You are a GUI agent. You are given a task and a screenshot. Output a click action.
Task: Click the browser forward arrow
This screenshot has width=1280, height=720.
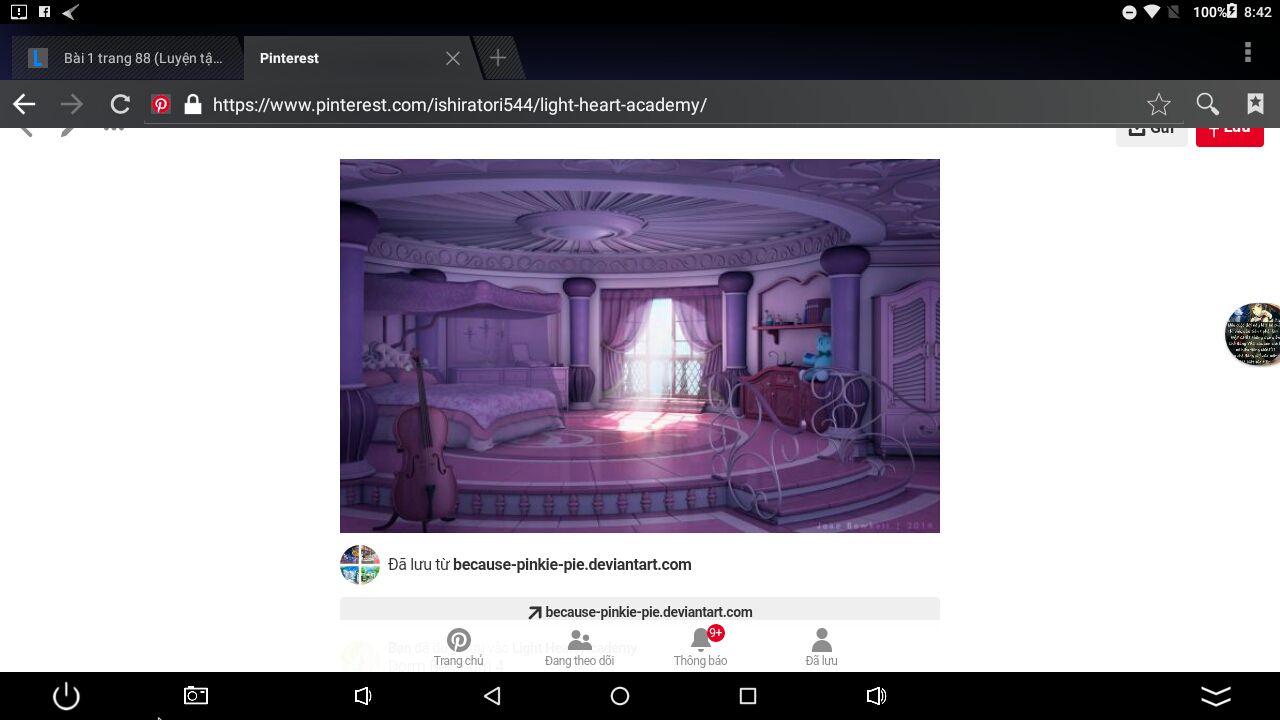pyautogui.click(x=72, y=104)
